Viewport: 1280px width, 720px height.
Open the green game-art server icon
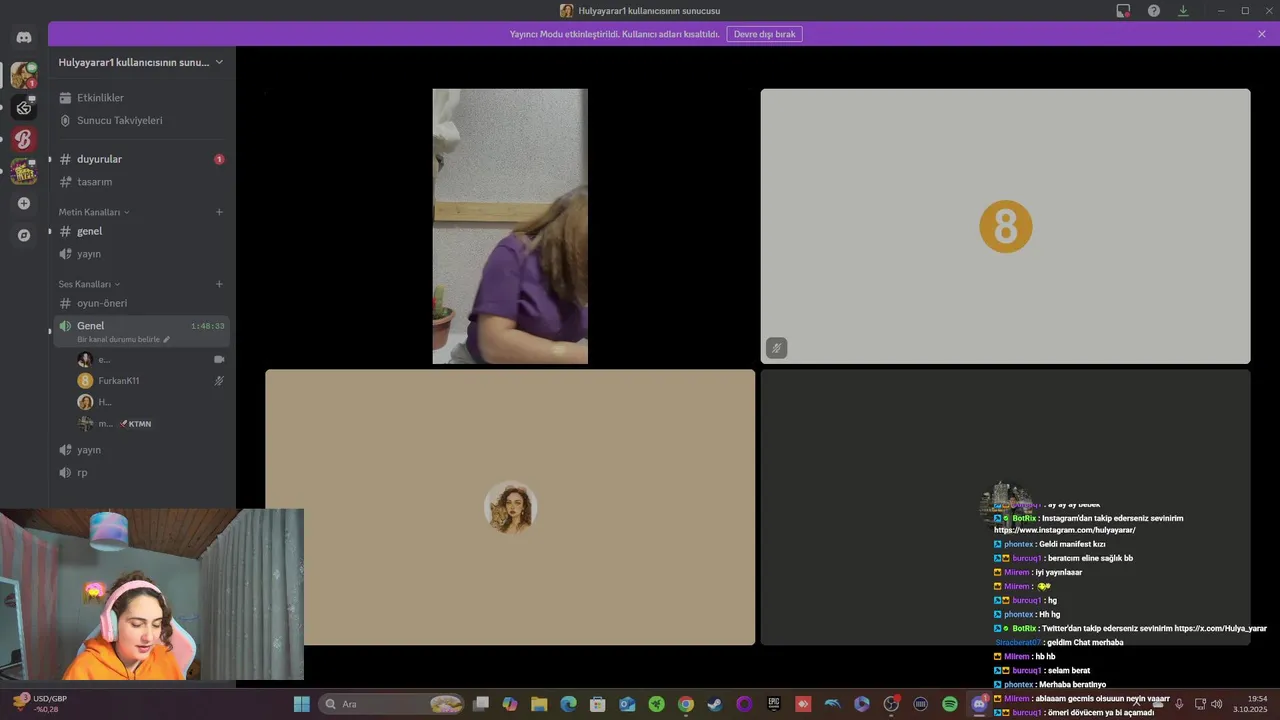(x=24, y=171)
